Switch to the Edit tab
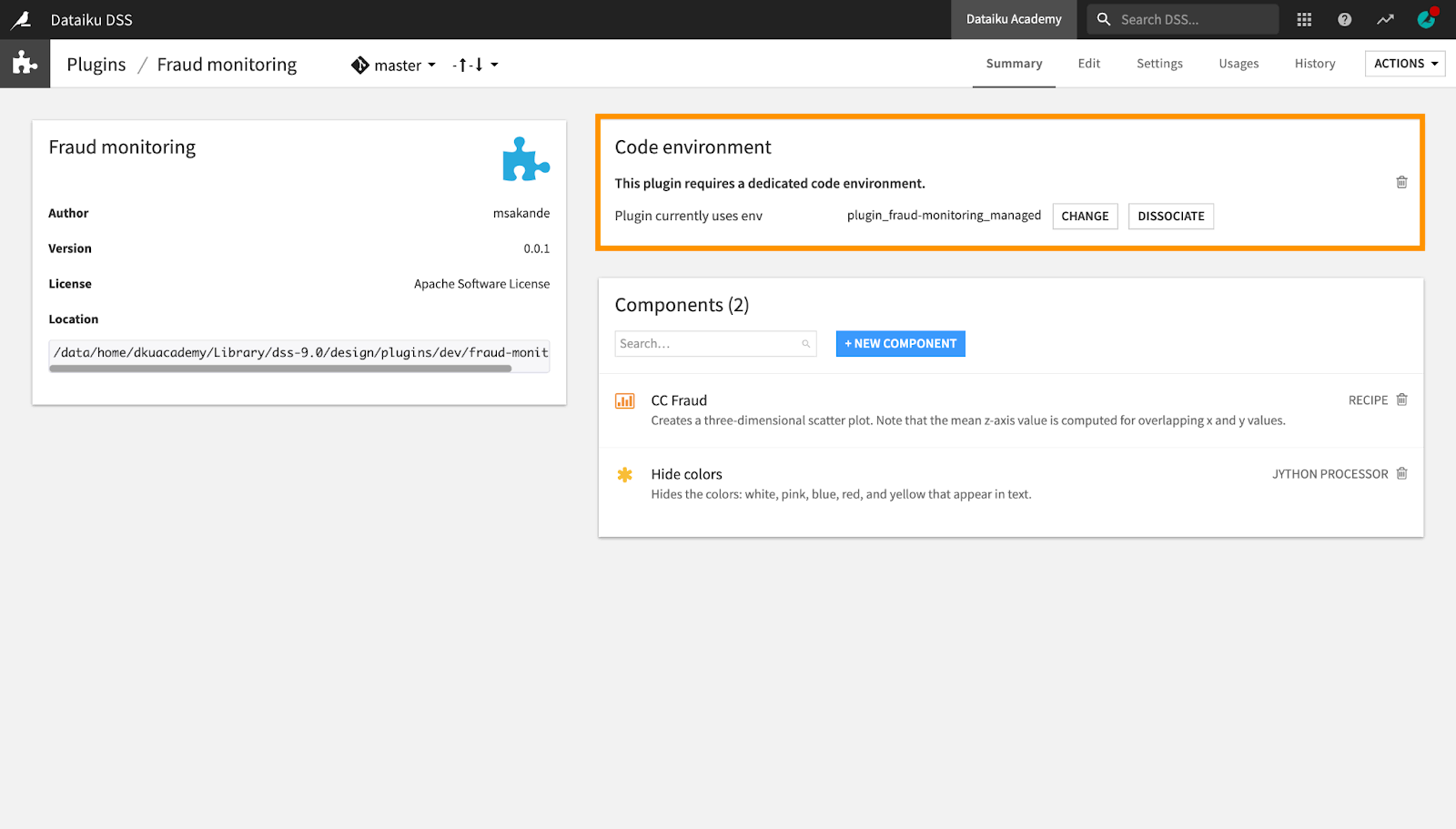1456x829 pixels. click(x=1088, y=64)
